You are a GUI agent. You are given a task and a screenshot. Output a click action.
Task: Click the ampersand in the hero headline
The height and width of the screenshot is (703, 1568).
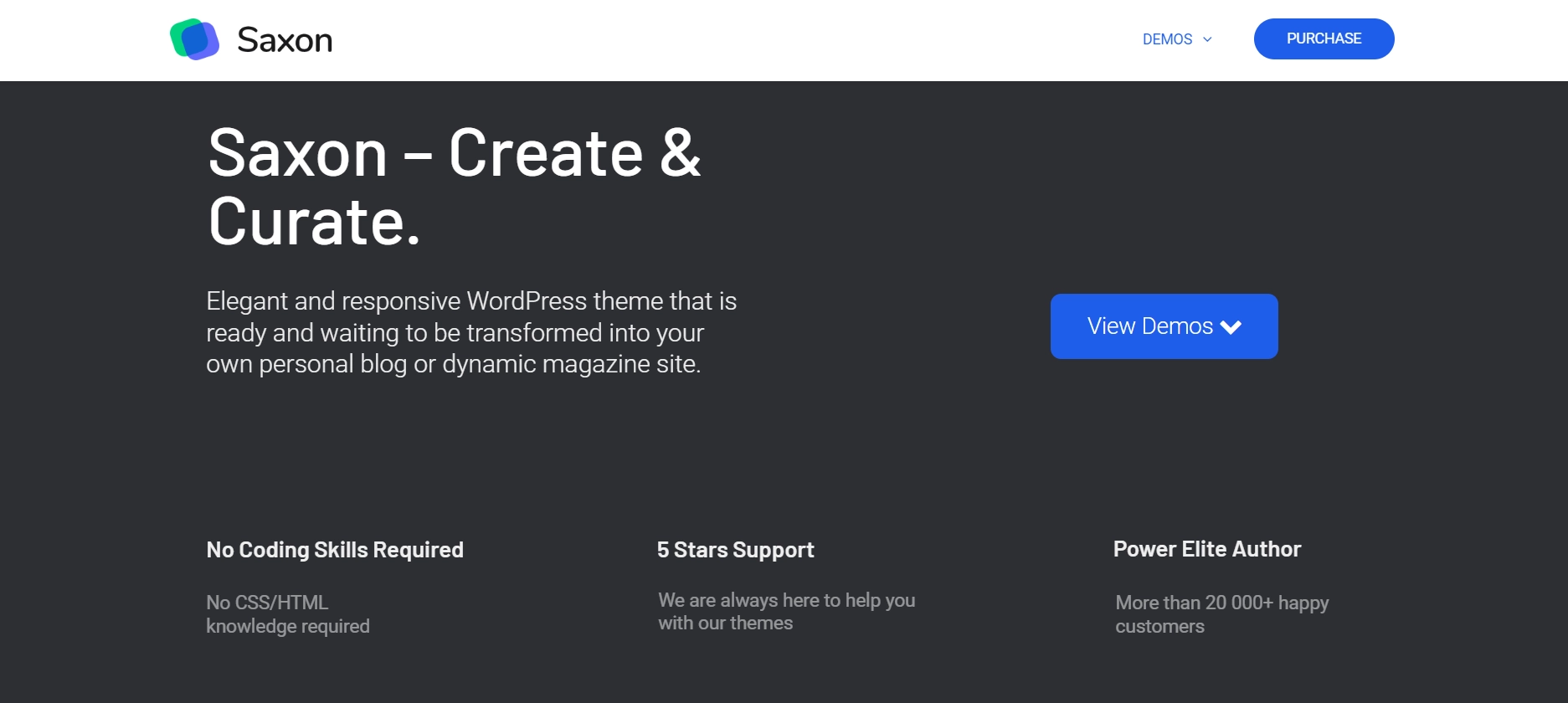coord(680,152)
